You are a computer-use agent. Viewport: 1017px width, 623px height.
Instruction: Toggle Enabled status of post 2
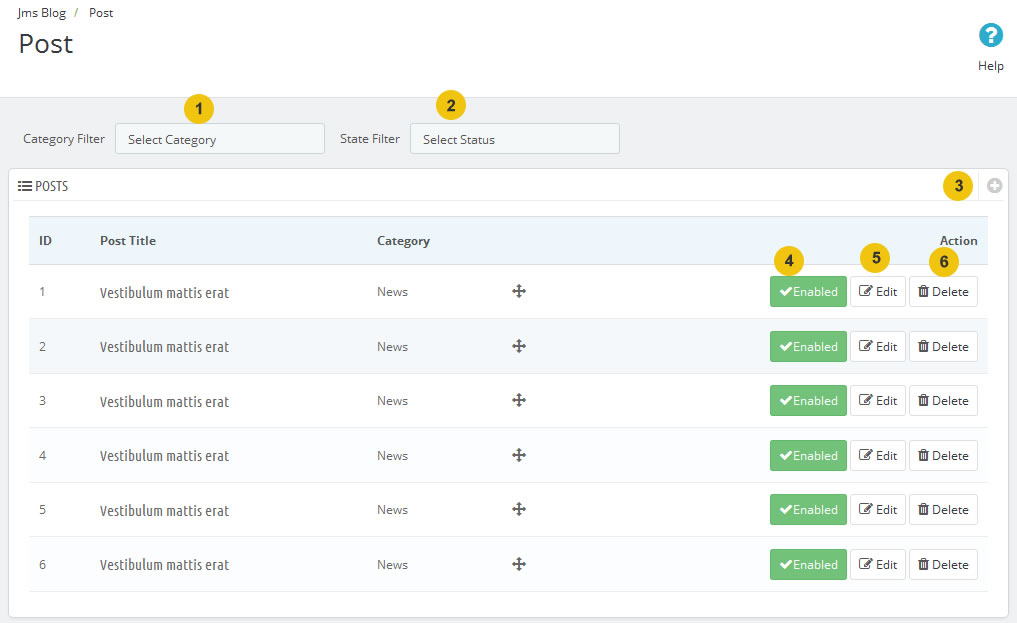click(808, 346)
